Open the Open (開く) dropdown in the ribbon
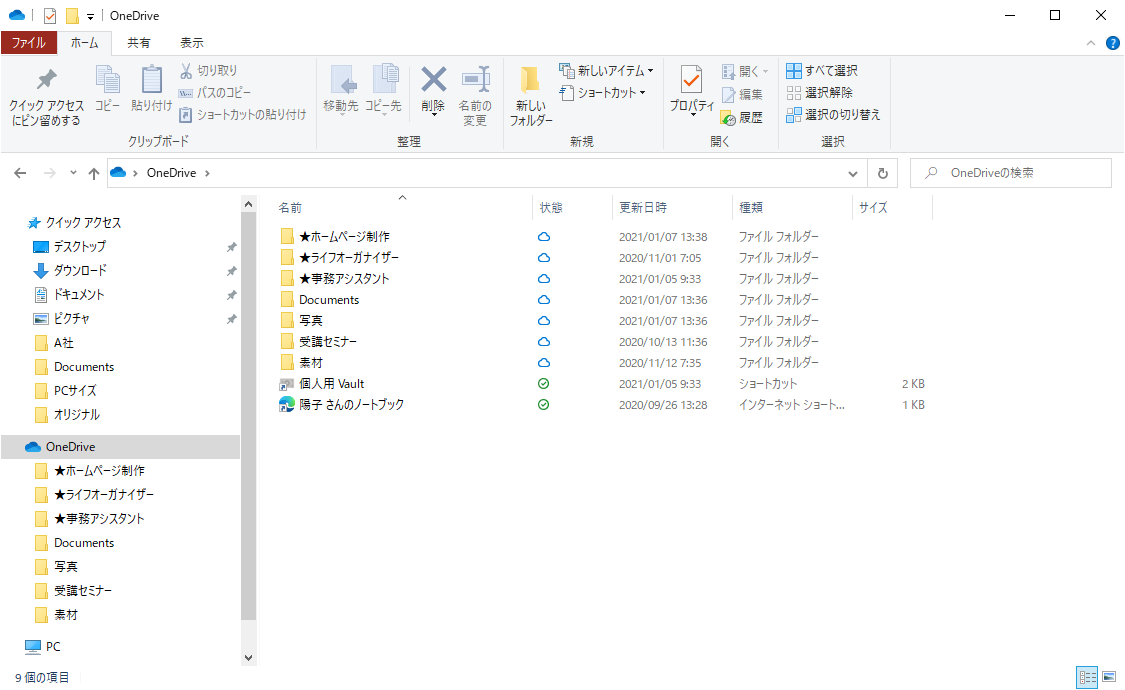1125x690 pixels. 745,71
